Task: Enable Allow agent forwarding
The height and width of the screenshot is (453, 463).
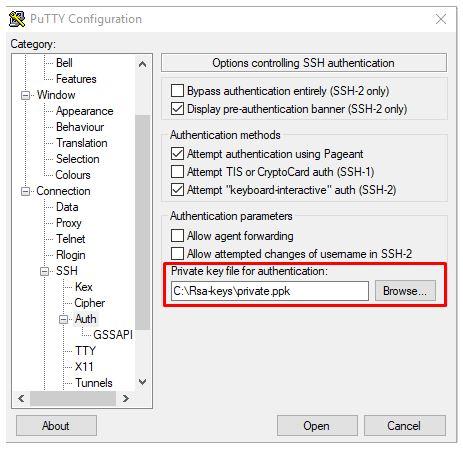Action: [x=177, y=235]
